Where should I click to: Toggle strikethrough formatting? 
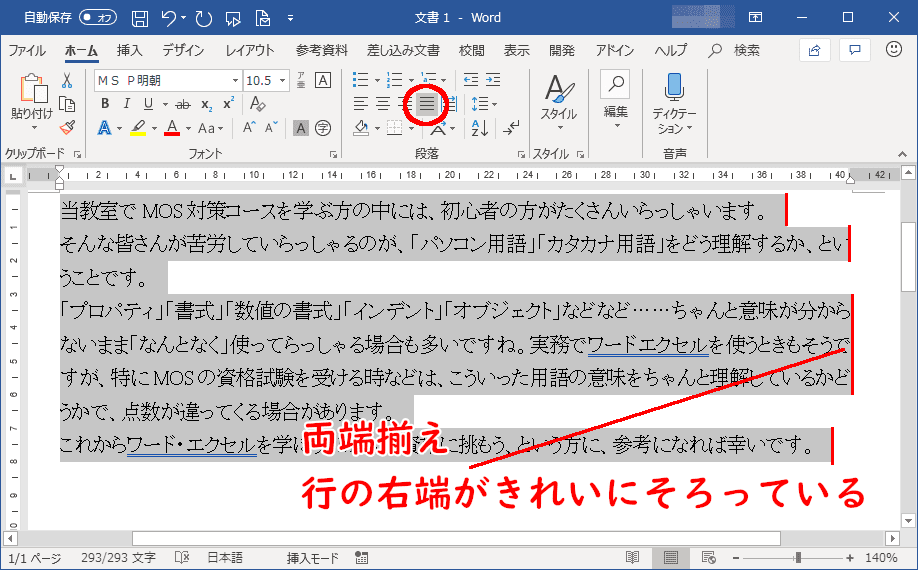point(183,104)
